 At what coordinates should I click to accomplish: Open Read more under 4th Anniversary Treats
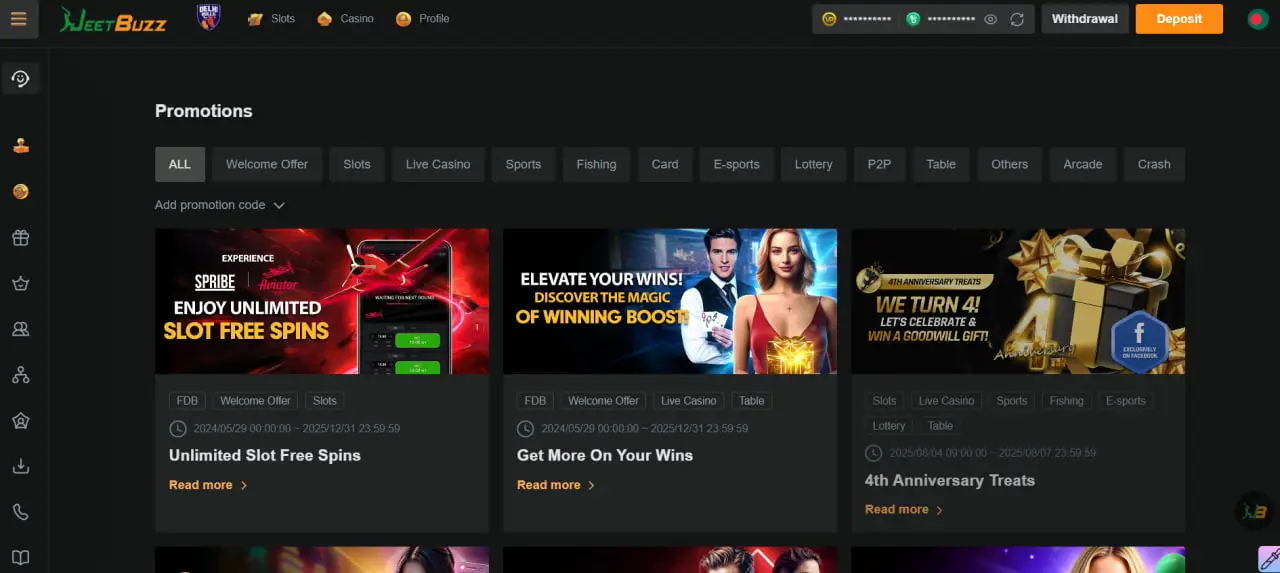pyautogui.click(x=904, y=509)
